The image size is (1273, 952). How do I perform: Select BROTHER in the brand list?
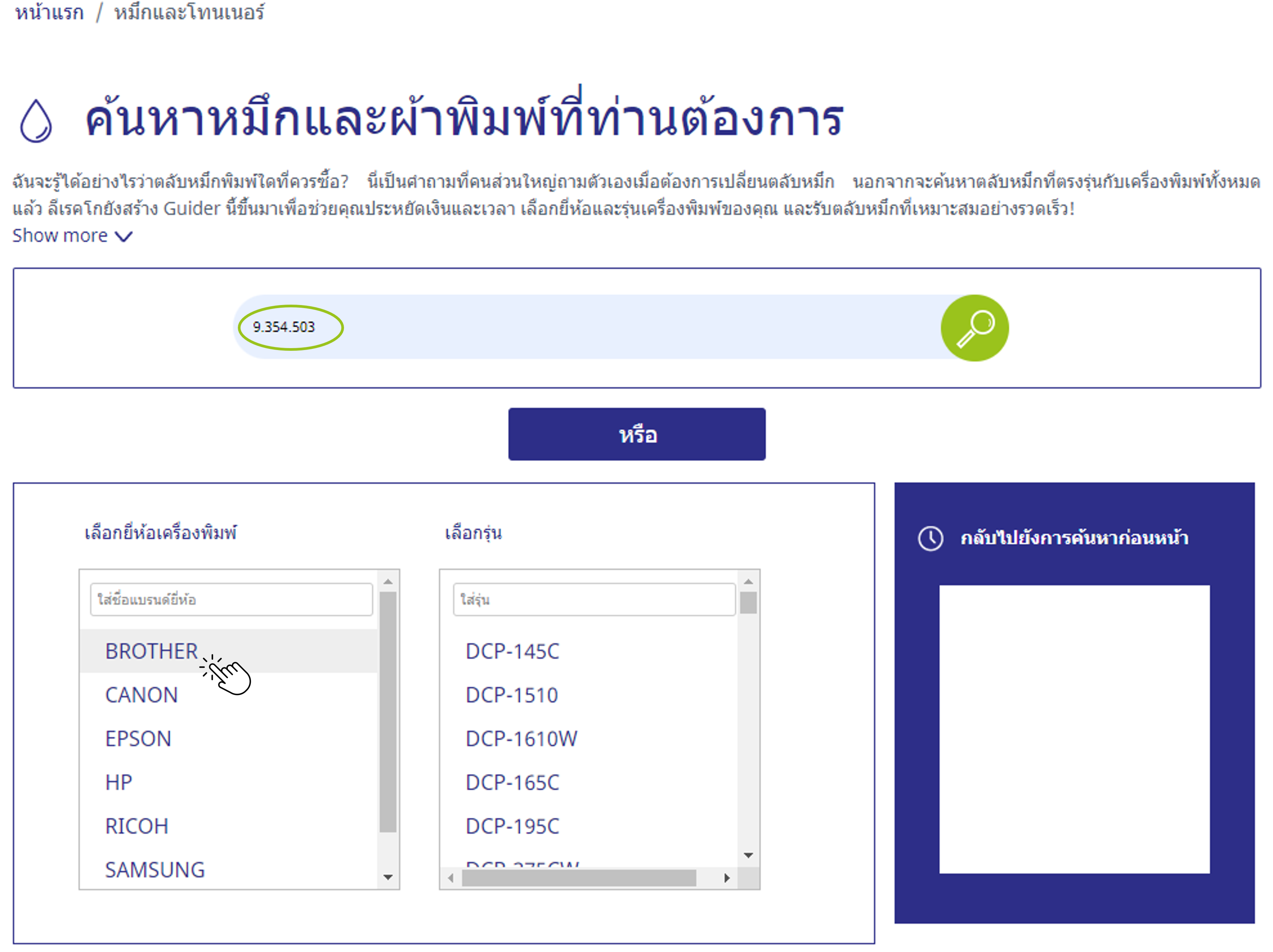[229, 650]
